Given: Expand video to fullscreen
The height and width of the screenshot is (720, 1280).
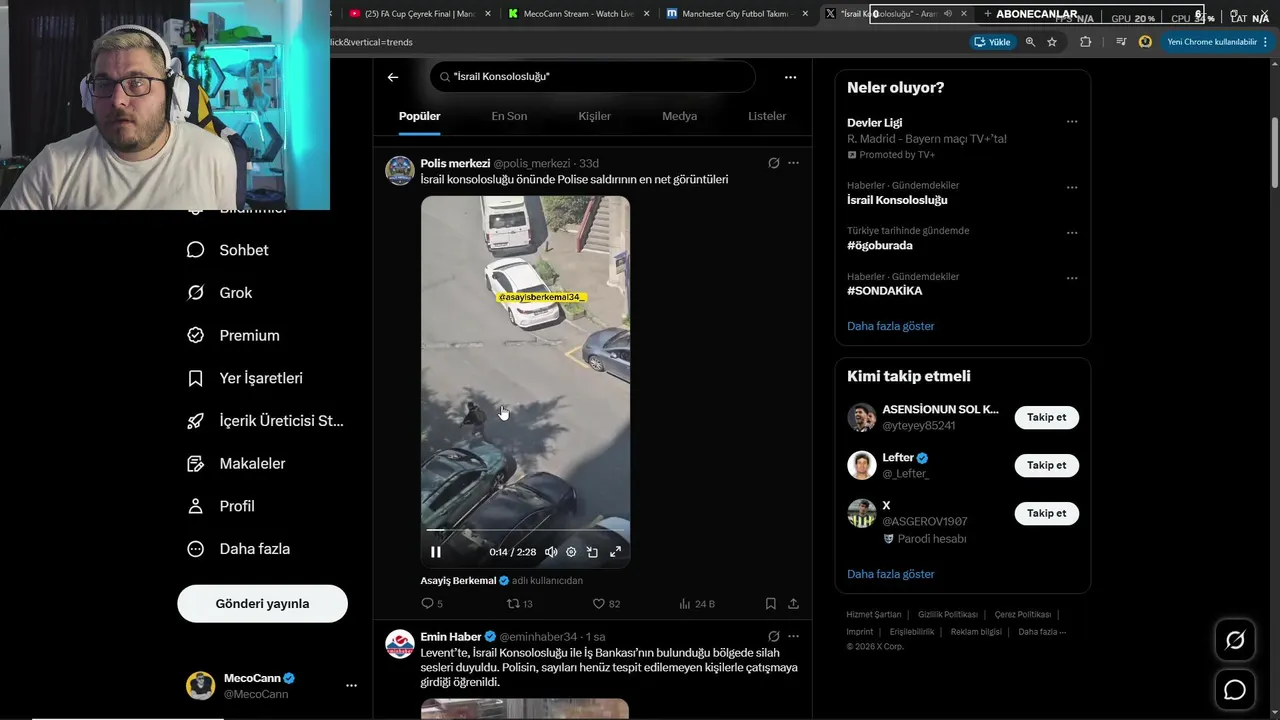Looking at the screenshot, I should coord(615,552).
